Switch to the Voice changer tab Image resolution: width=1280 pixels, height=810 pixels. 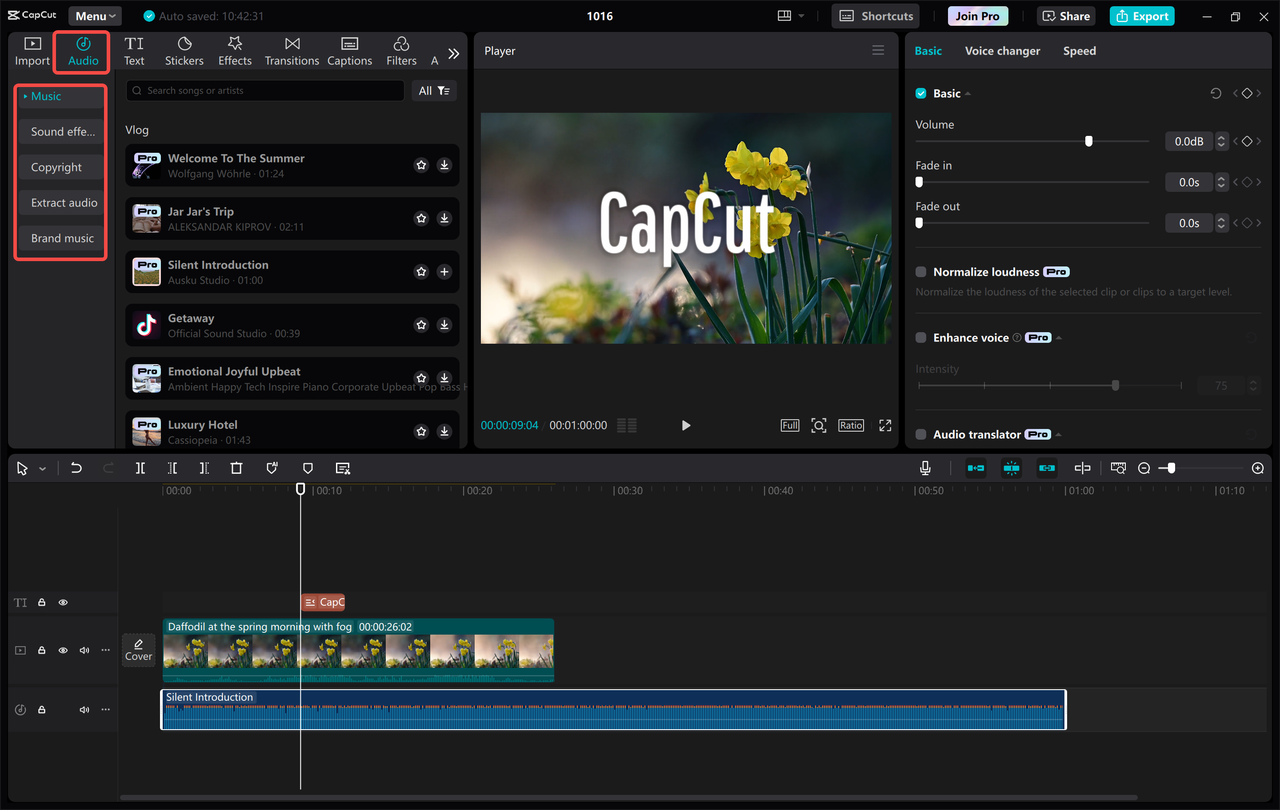click(1002, 50)
